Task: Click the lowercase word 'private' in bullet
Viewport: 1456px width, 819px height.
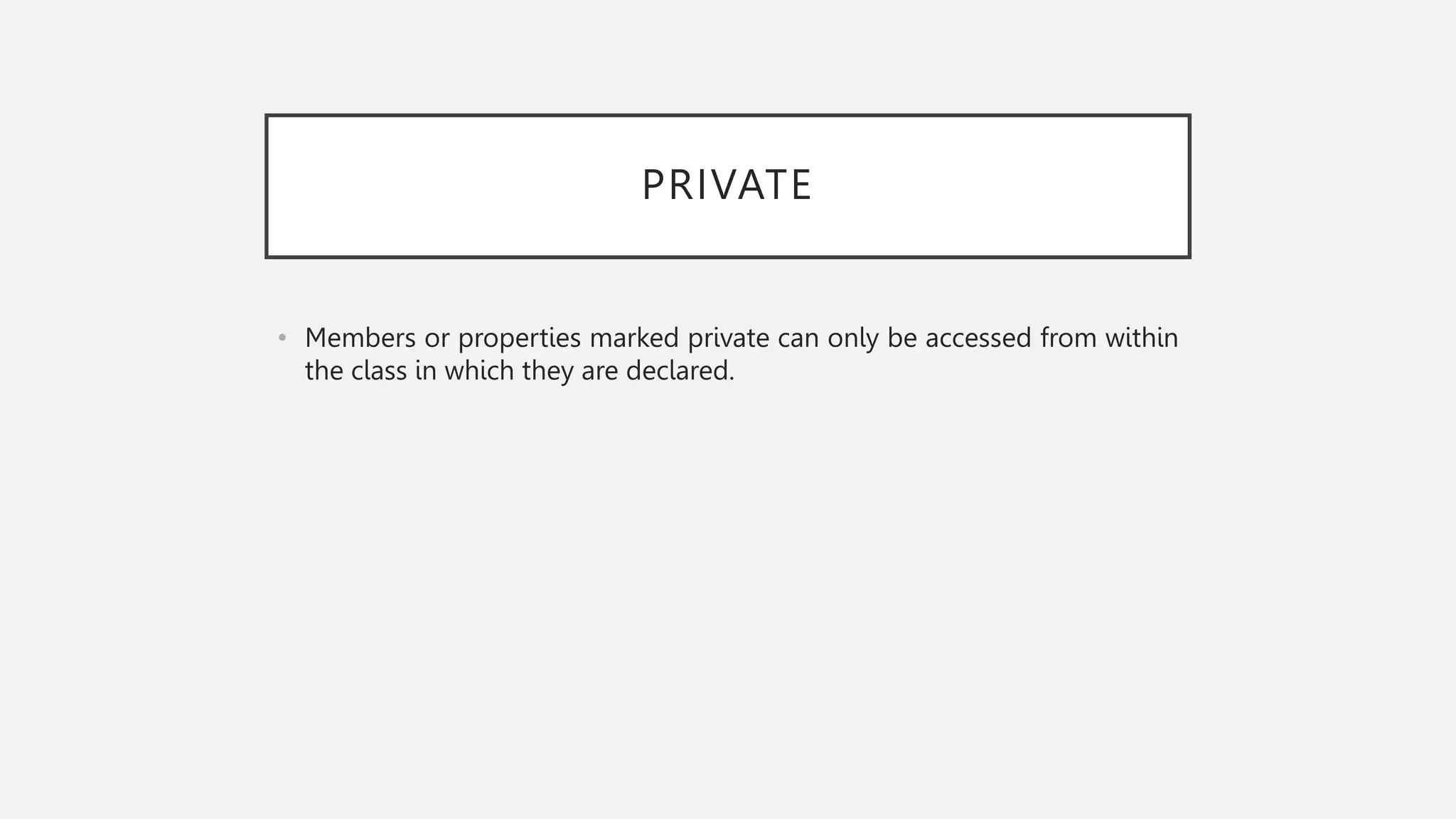Action: [729, 339]
